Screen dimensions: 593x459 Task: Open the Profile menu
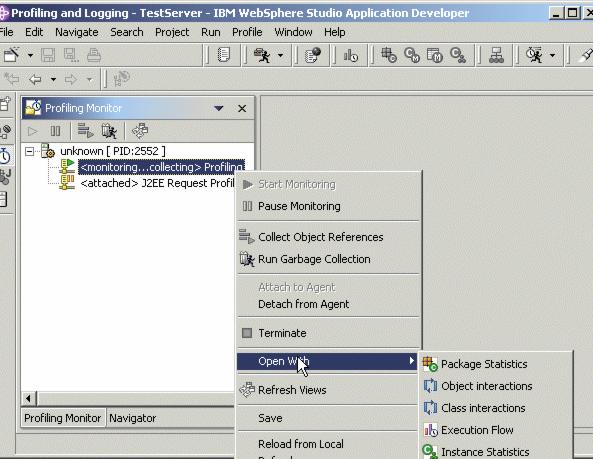(x=247, y=32)
